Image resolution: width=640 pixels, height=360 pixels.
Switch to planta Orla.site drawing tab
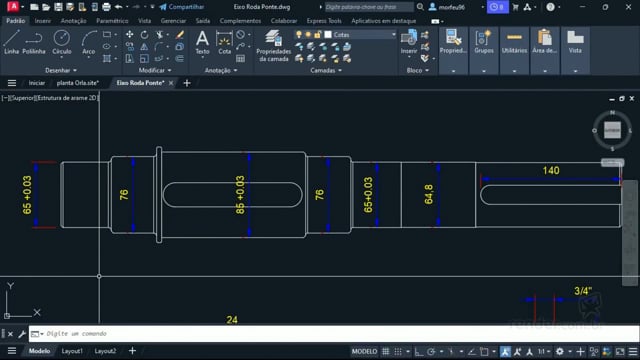pyautogui.click(x=78, y=83)
